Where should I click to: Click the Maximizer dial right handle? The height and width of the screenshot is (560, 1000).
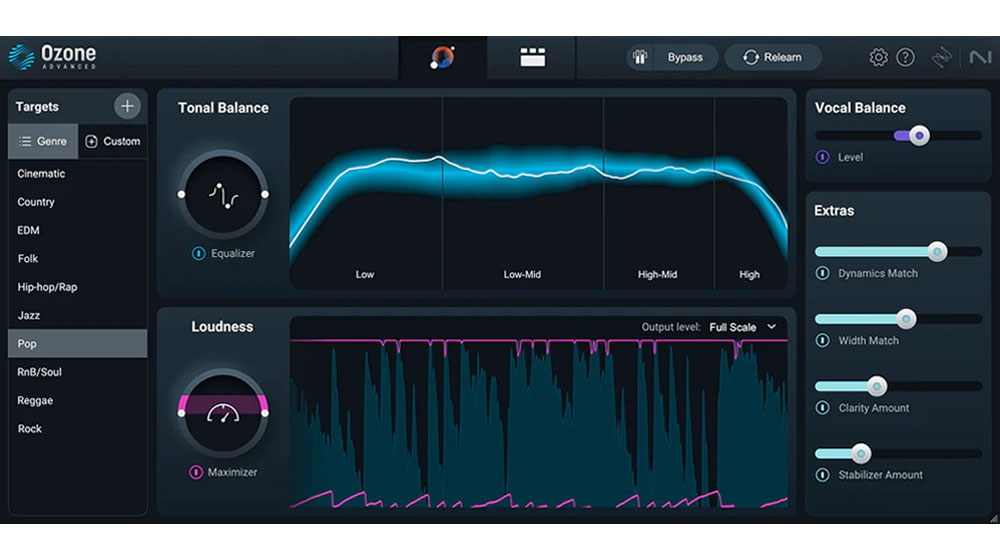[265, 413]
